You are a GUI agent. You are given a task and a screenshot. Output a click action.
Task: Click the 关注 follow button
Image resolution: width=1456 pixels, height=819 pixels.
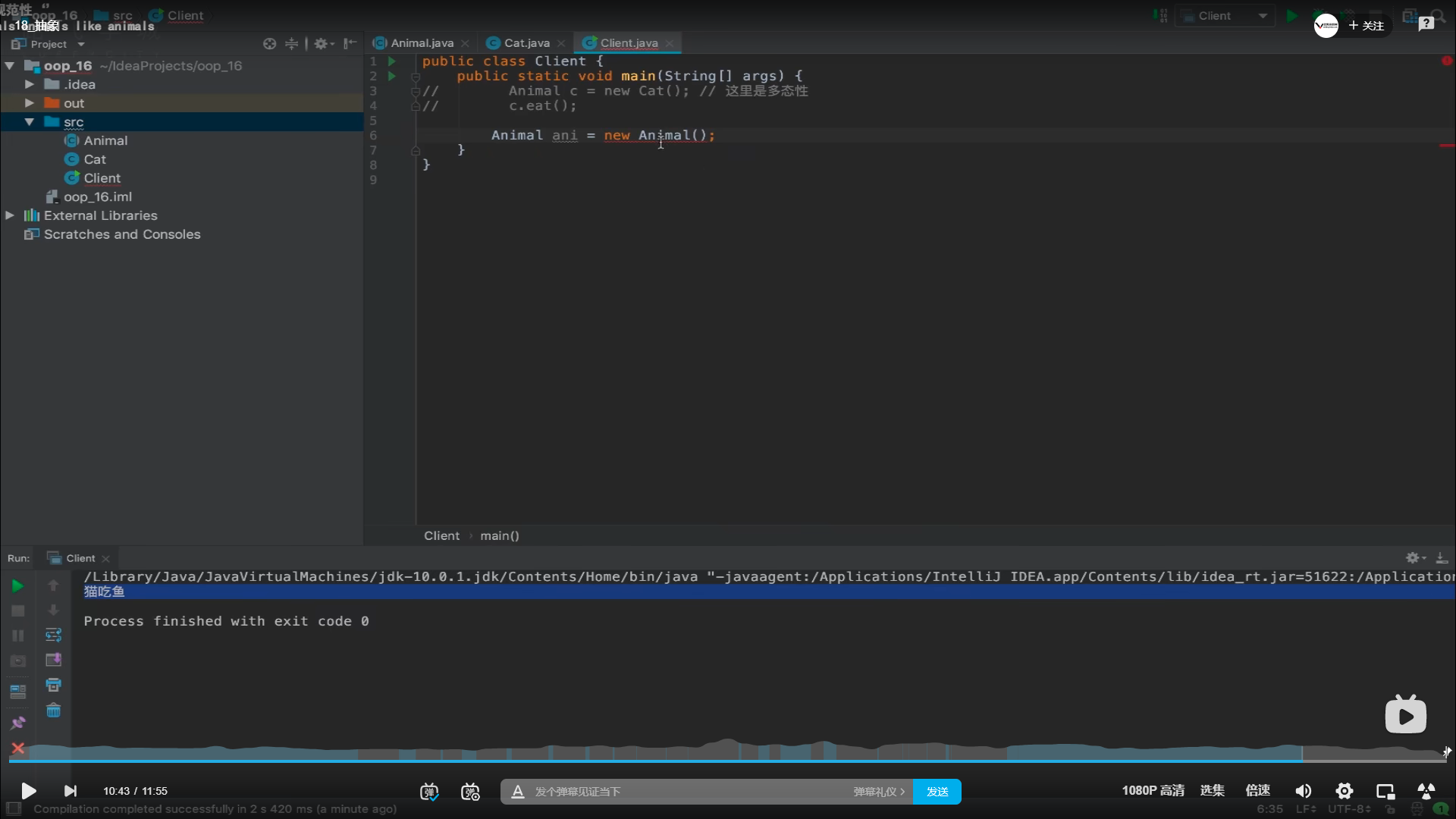[x=1367, y=26]
